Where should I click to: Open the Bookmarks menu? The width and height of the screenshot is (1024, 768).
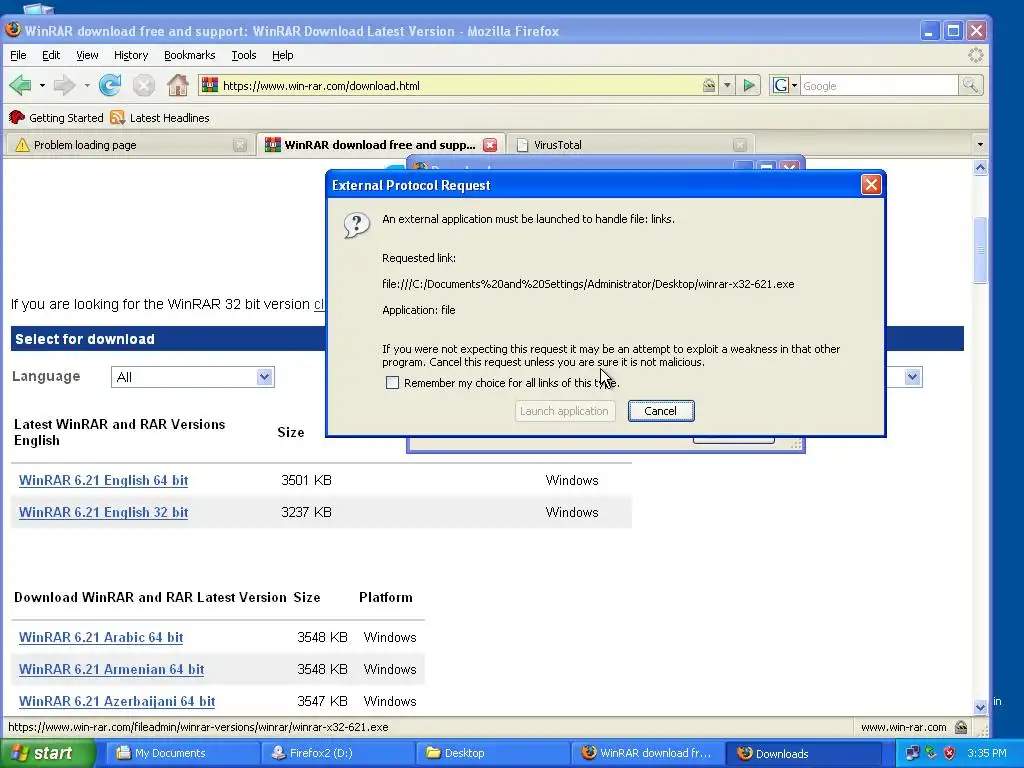click(x=189, y=55)
